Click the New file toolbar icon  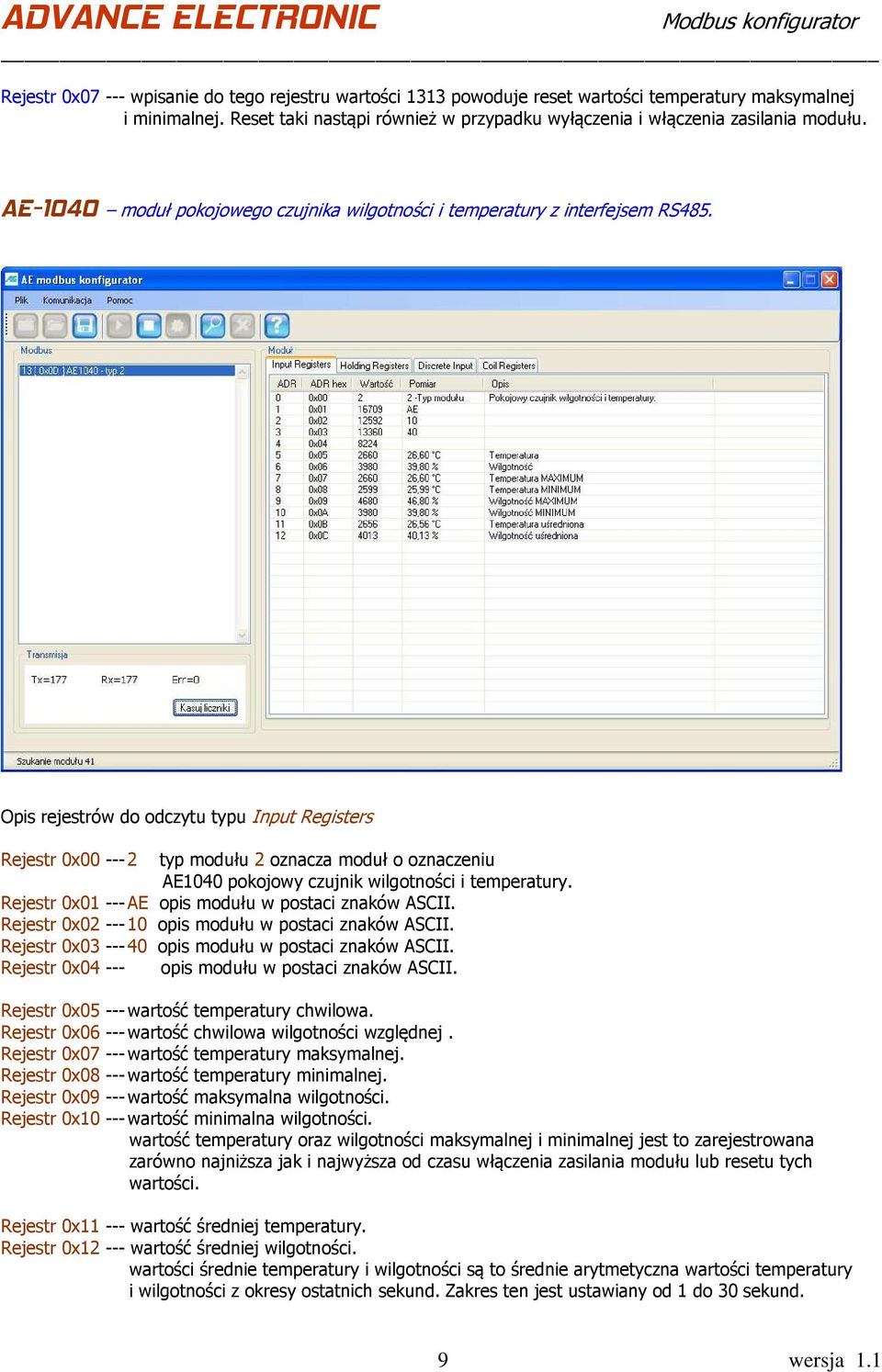tap(26, 325)
